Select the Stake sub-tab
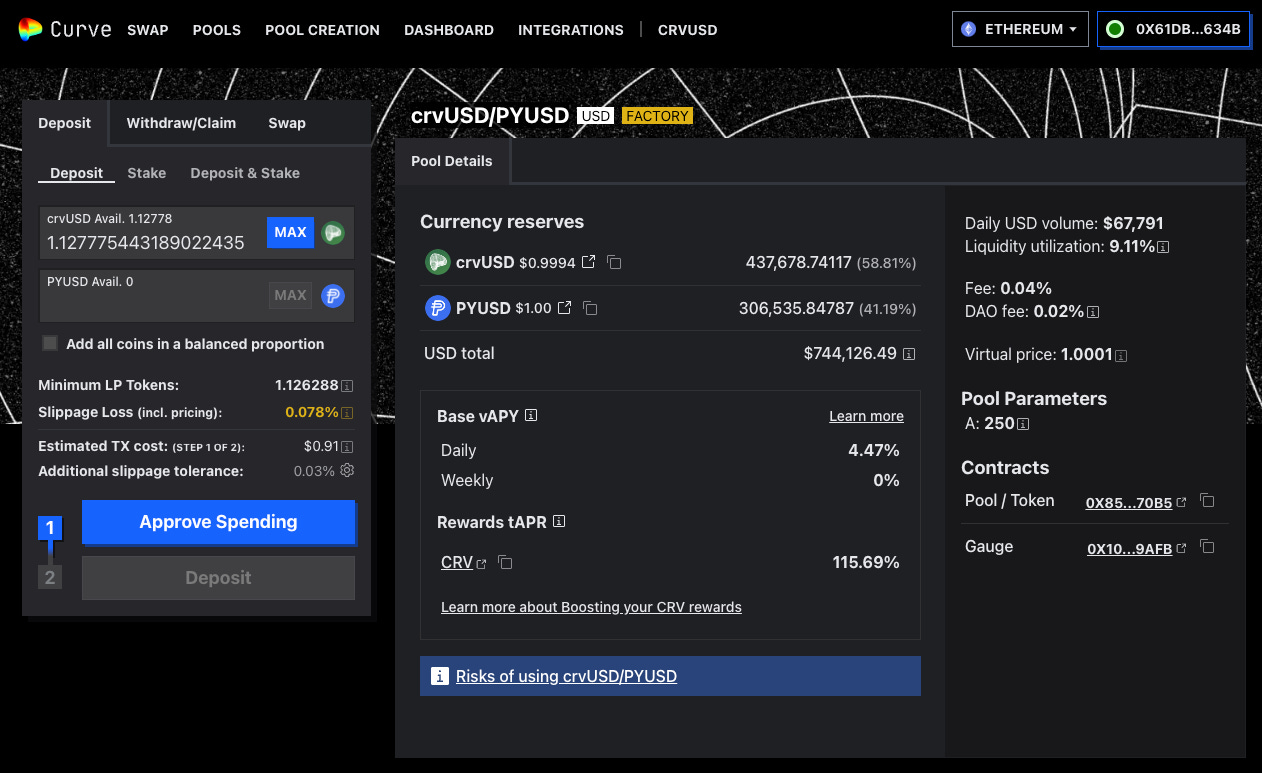 [147, 173]
